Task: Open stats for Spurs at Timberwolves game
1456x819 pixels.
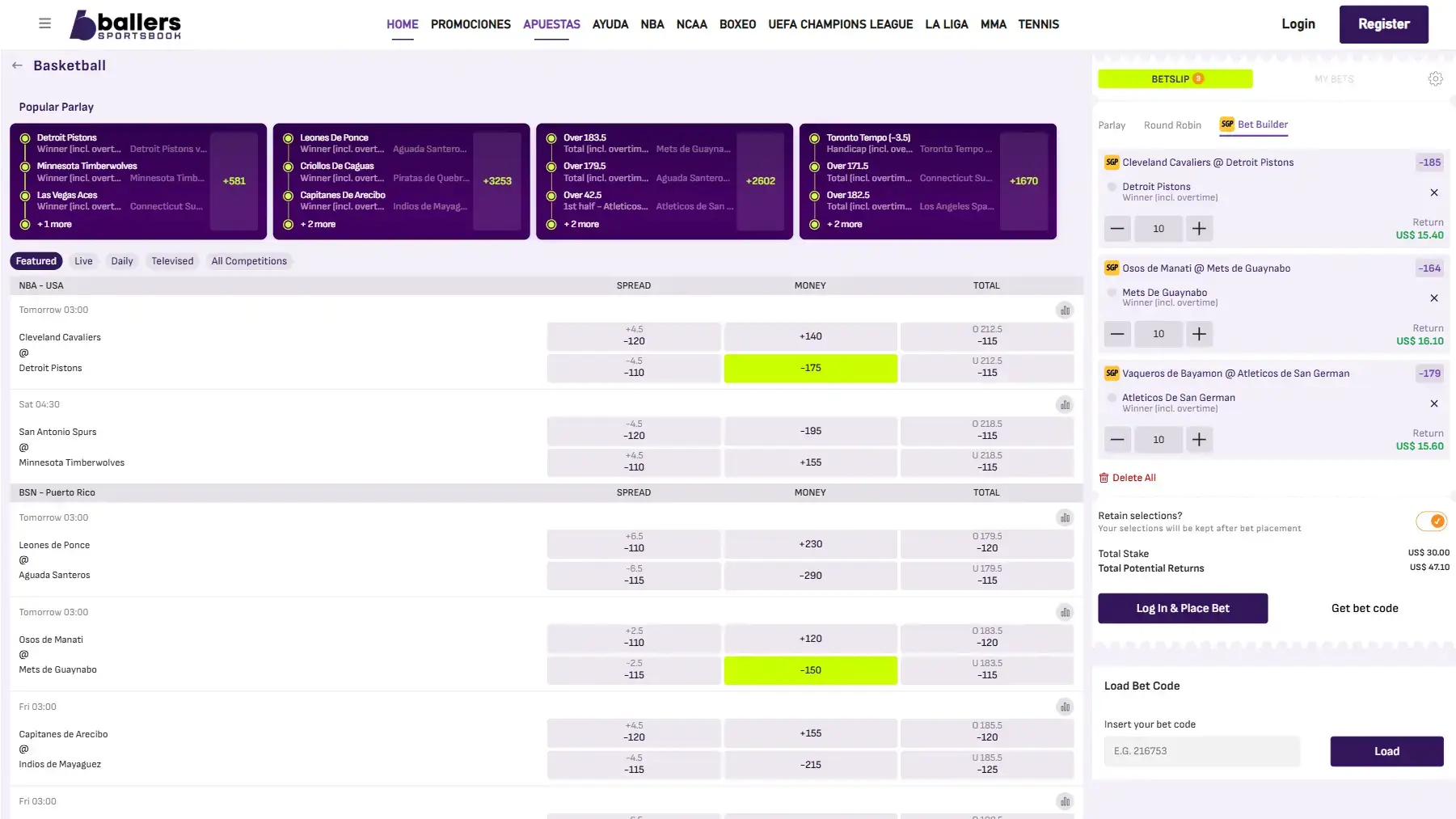Action: pyautogui.click(x=1065, y=405)
